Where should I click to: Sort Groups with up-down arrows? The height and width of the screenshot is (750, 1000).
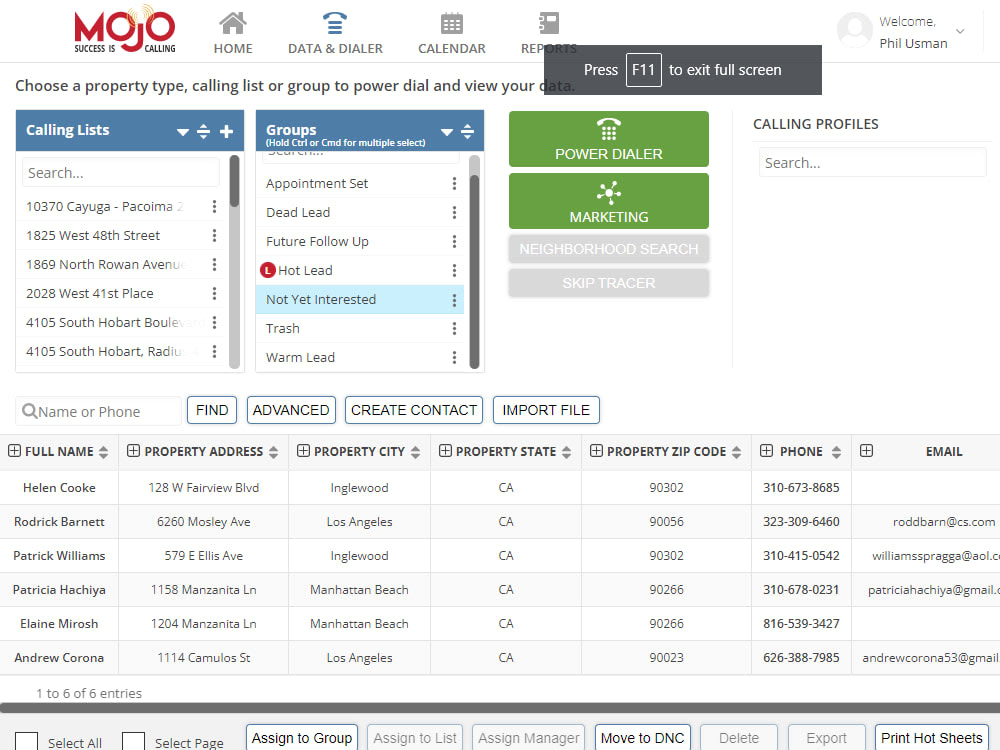[467, 131]
